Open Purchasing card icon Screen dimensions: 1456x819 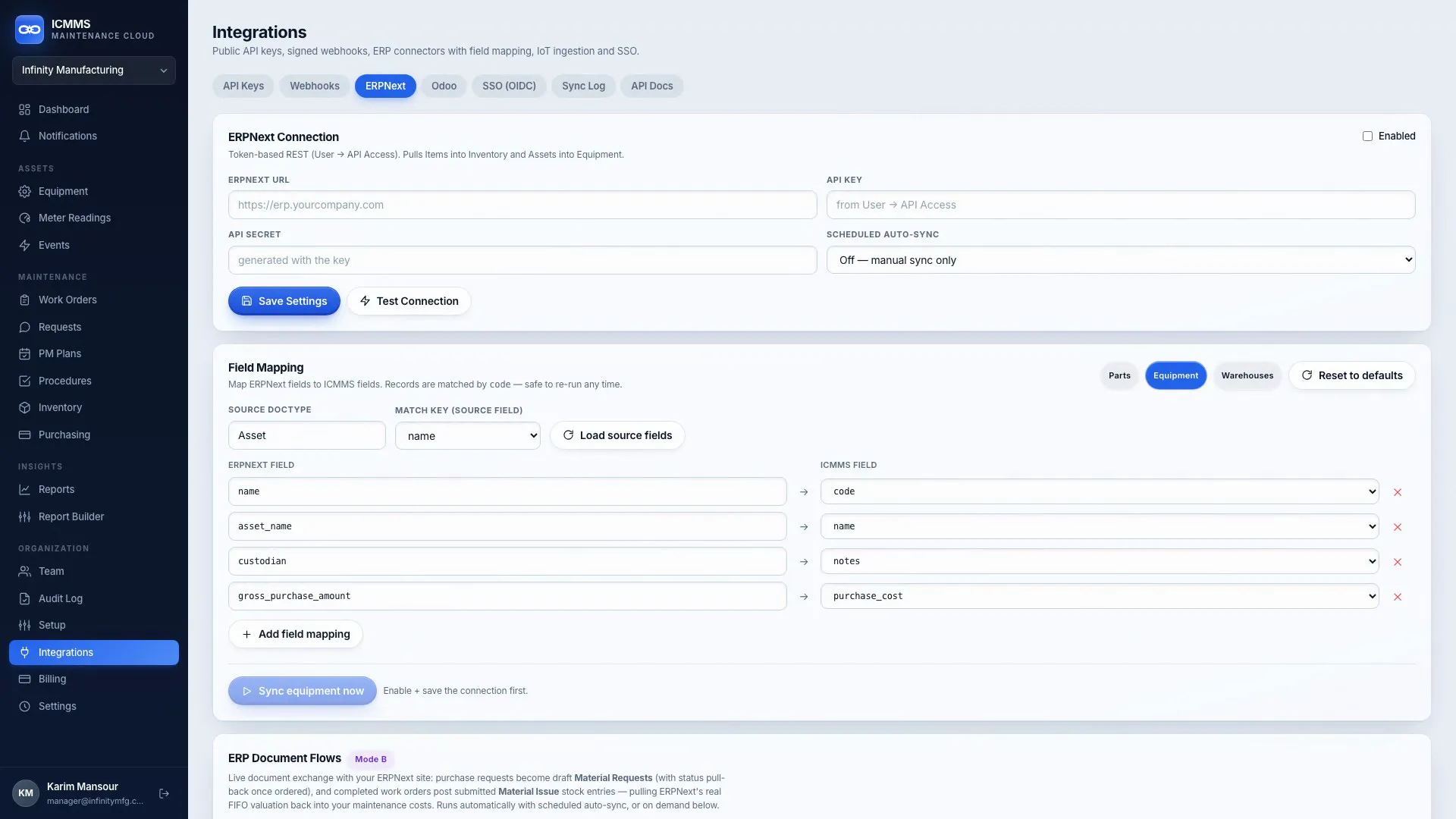pos(24,435)
